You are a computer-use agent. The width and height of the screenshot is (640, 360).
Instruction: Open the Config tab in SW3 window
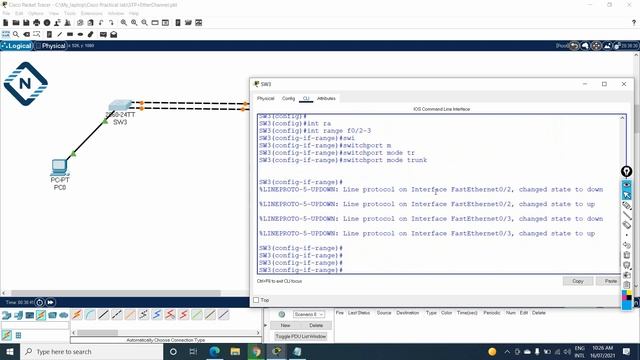click(288, 98)
